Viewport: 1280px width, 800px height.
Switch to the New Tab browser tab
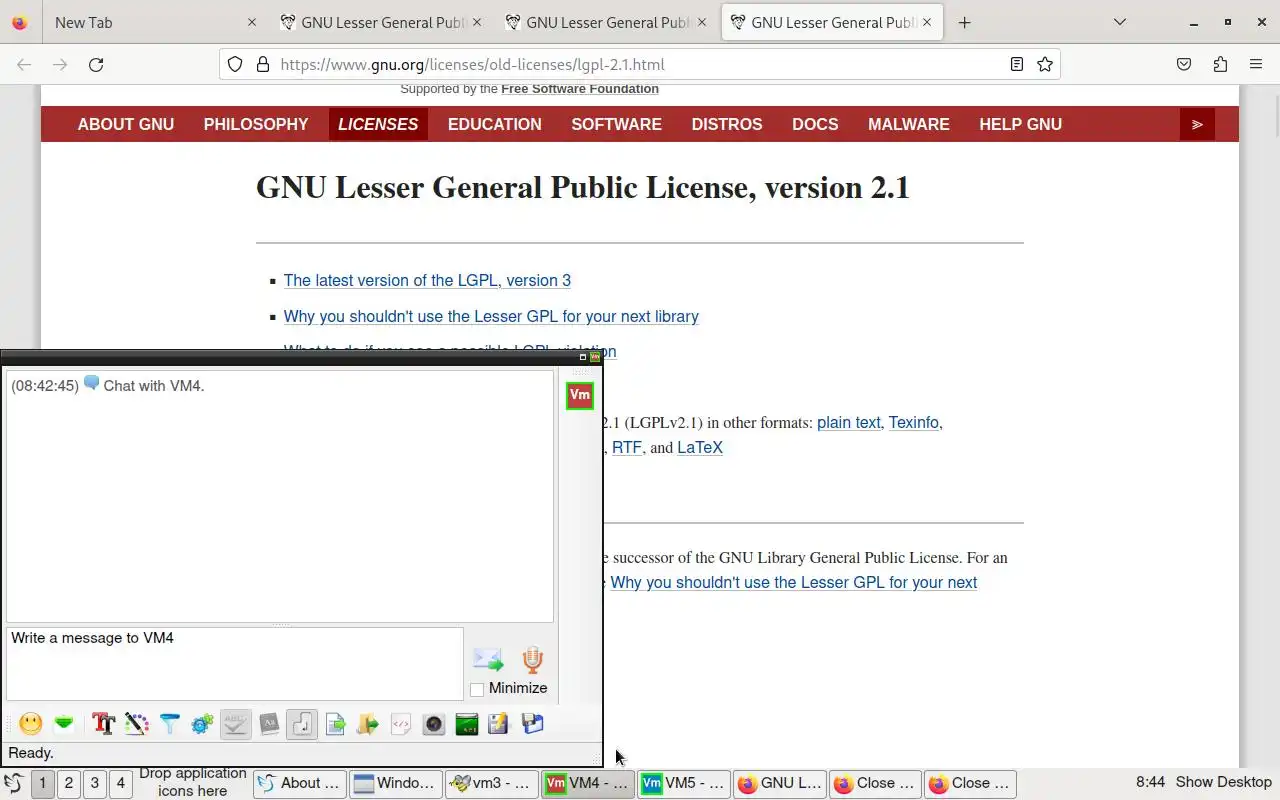(x=155, y=22)
